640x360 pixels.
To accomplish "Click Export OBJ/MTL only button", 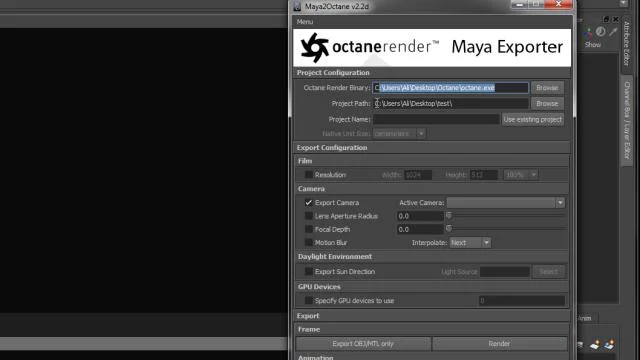I will [363, 344].
